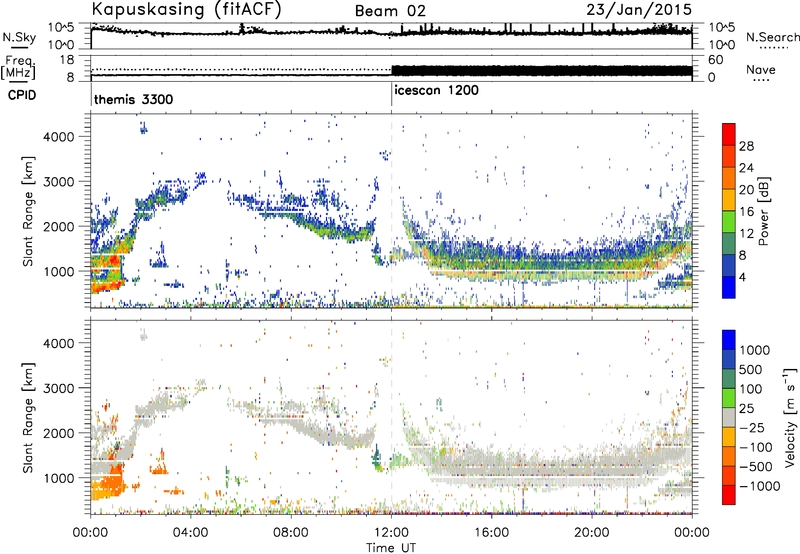Click the '20' tick on Power colorbar

746,190
